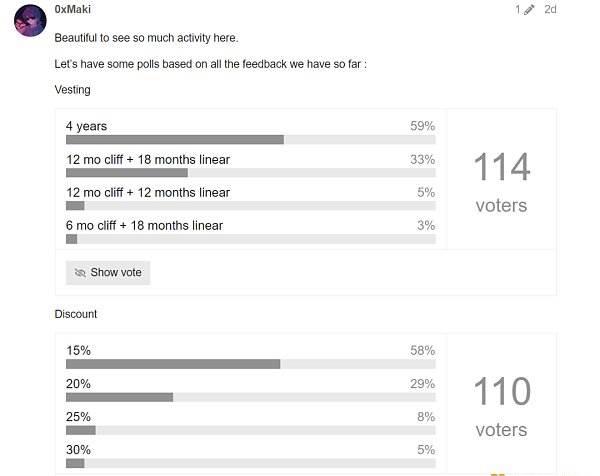Open the 2d post date link
Screen dimensions: 600x476
click(x=550, y=9)
